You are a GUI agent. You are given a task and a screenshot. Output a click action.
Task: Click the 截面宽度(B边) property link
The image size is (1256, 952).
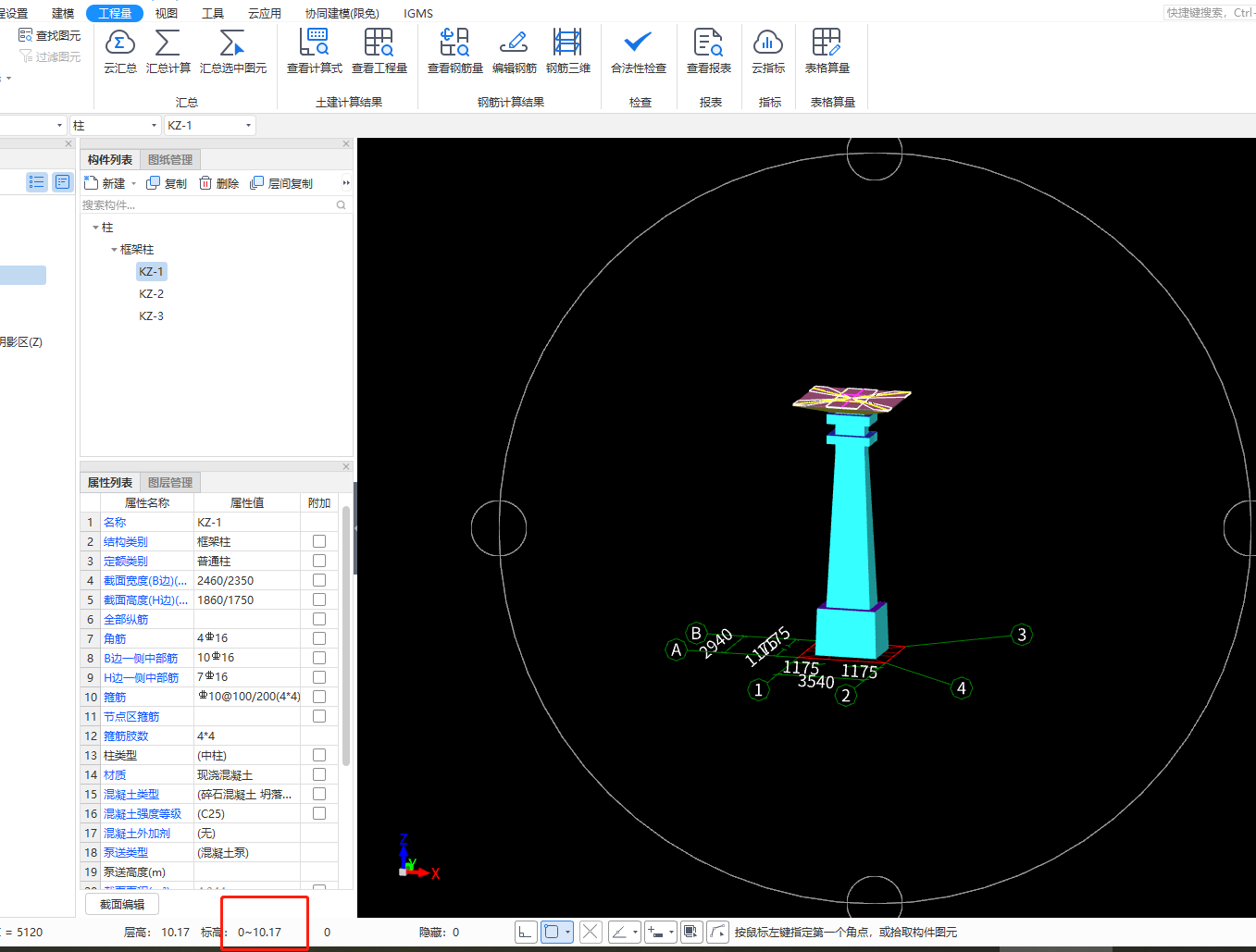coord(145,580)
